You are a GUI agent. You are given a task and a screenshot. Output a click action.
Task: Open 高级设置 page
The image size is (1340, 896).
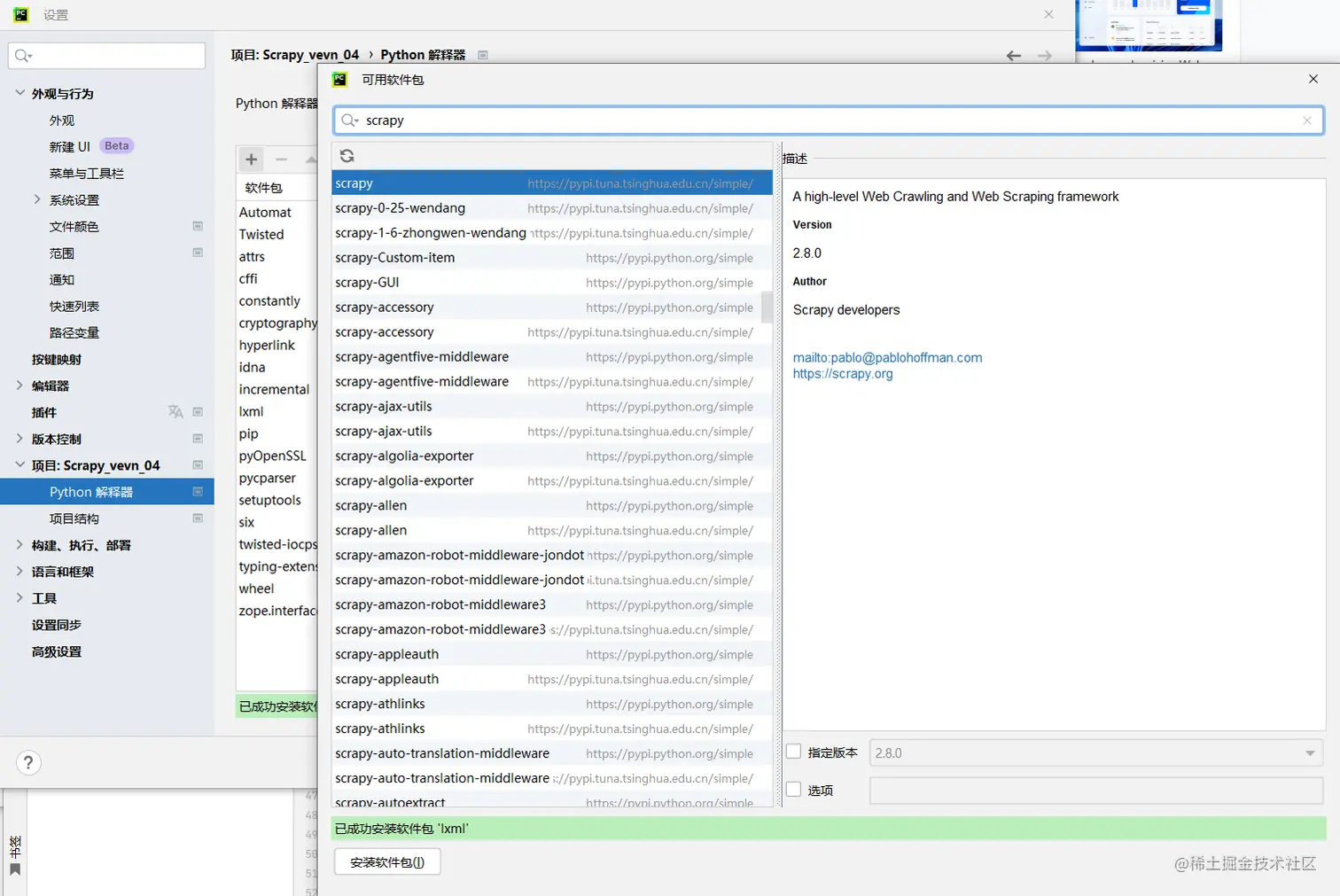coord(57,652)
